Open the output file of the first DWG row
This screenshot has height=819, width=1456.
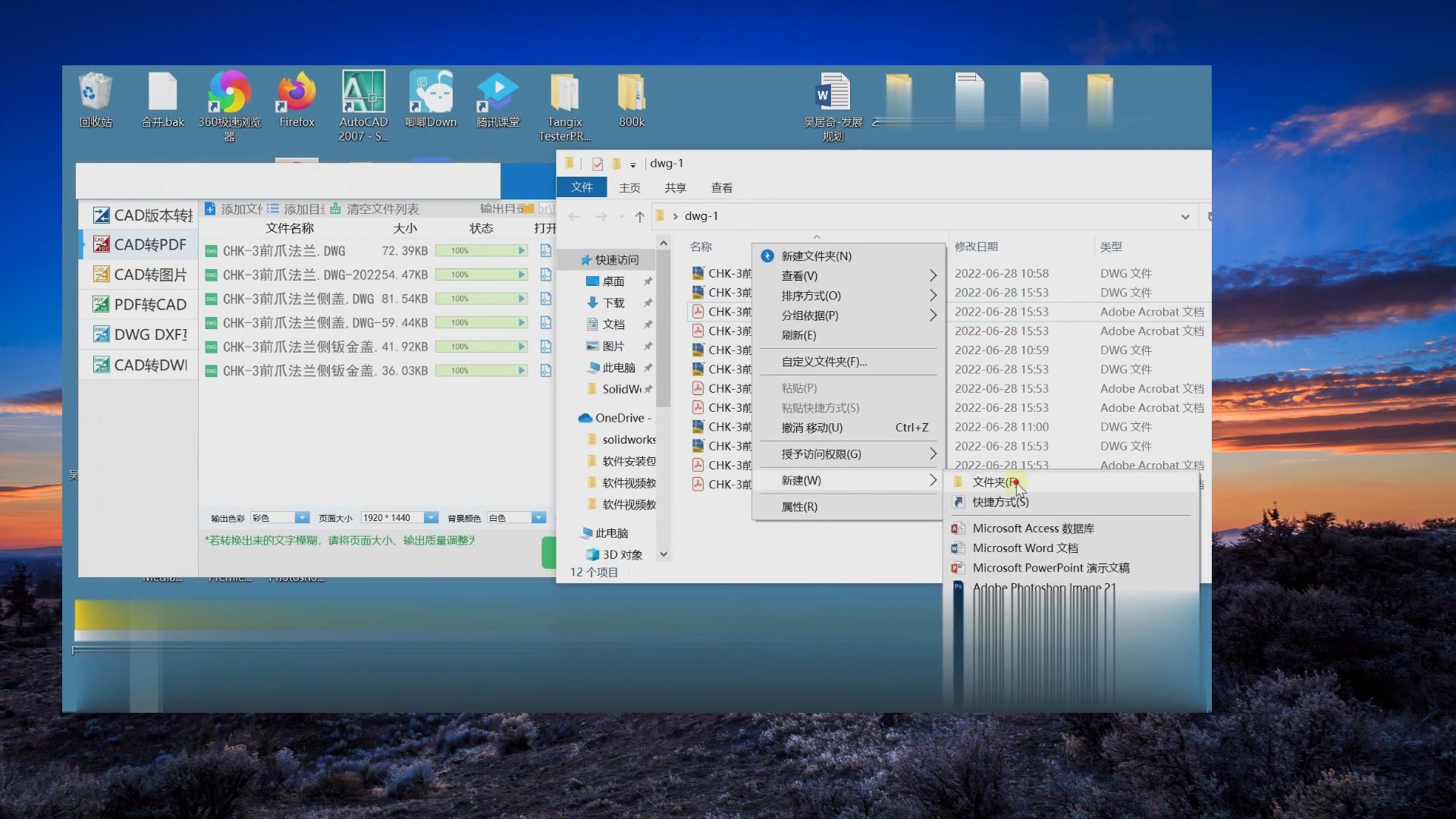[x=545, y=250]
